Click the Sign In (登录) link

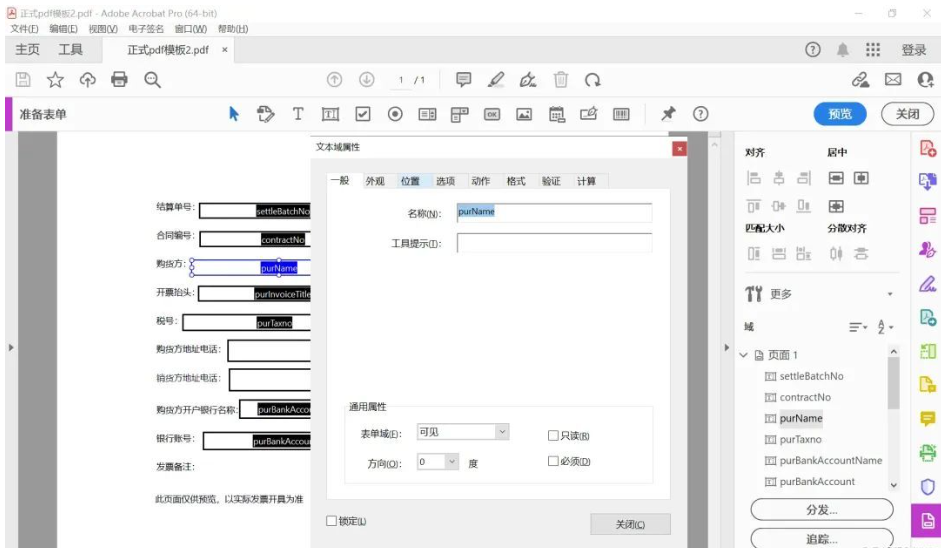pyautogui.click(x=913, y=50)
